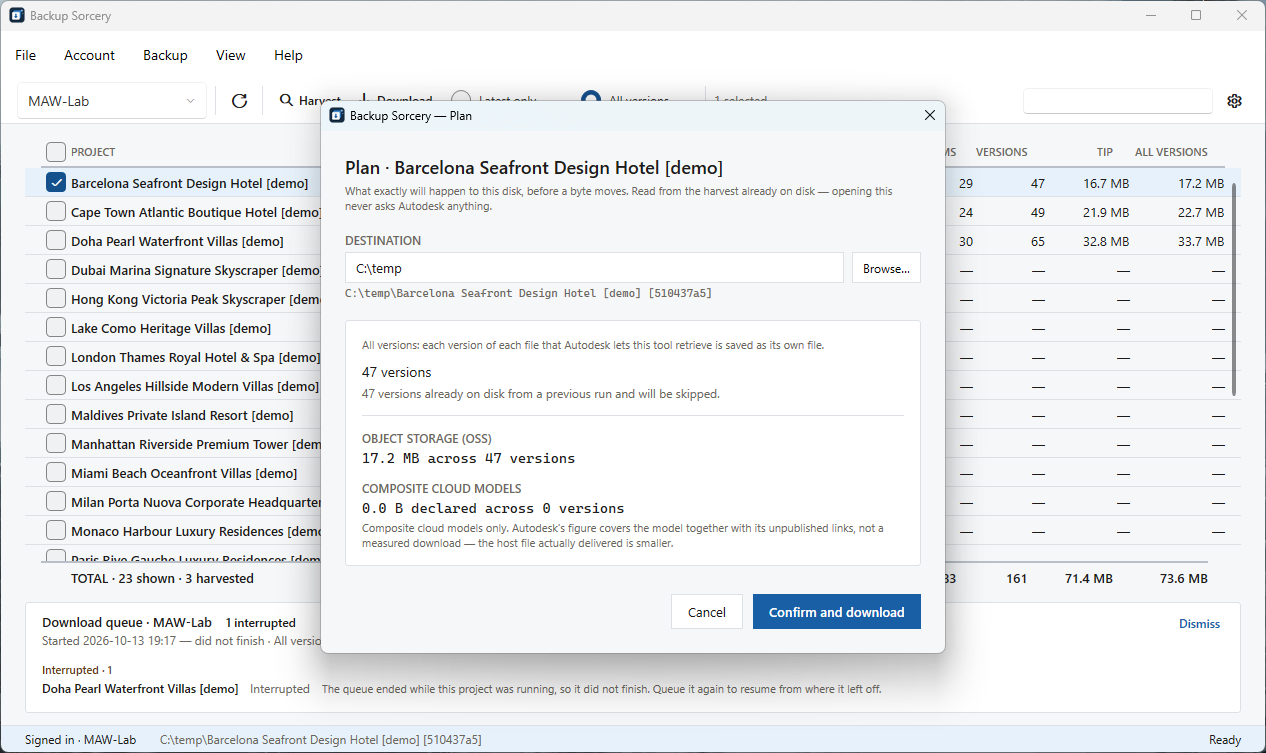Viewport: 1266px width, 753px height.
Task: Click the 22.7 MB all versions cell
Action: coord(1200,213)
